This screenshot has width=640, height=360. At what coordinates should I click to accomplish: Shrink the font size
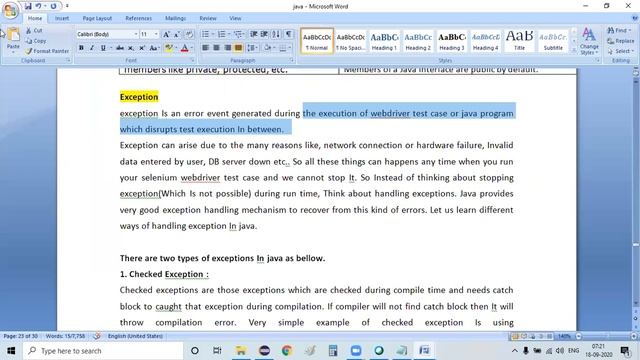(x=177, y=35)
